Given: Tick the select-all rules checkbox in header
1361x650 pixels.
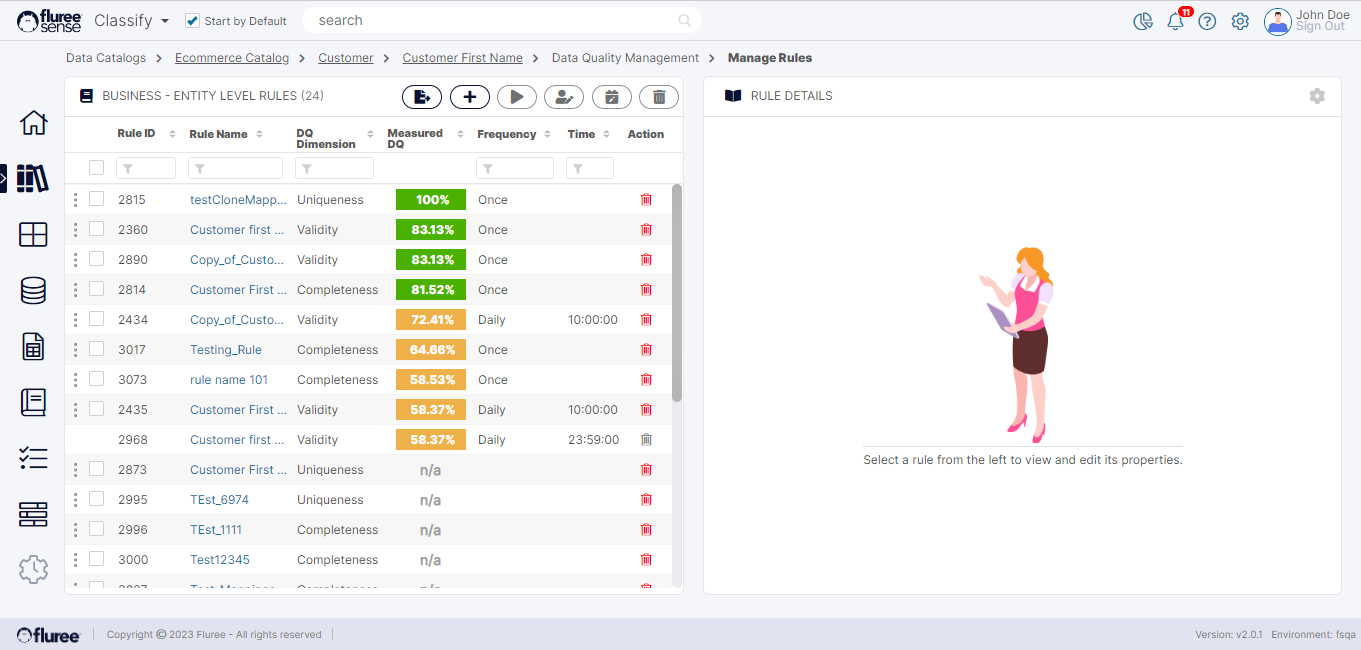Looking at the screenshot, I should click(x=96, y=168).
